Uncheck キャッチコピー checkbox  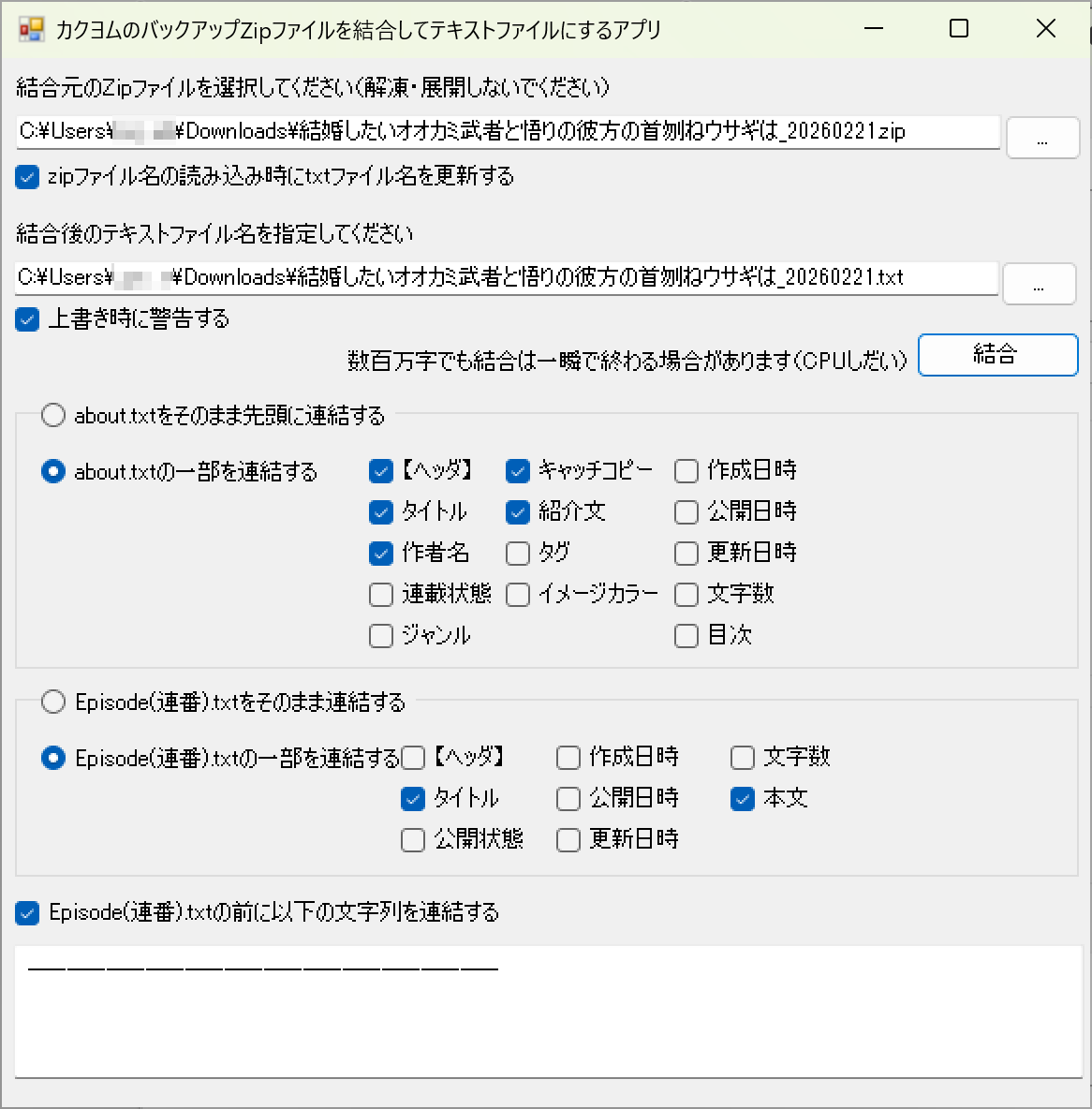pos(518,471)
